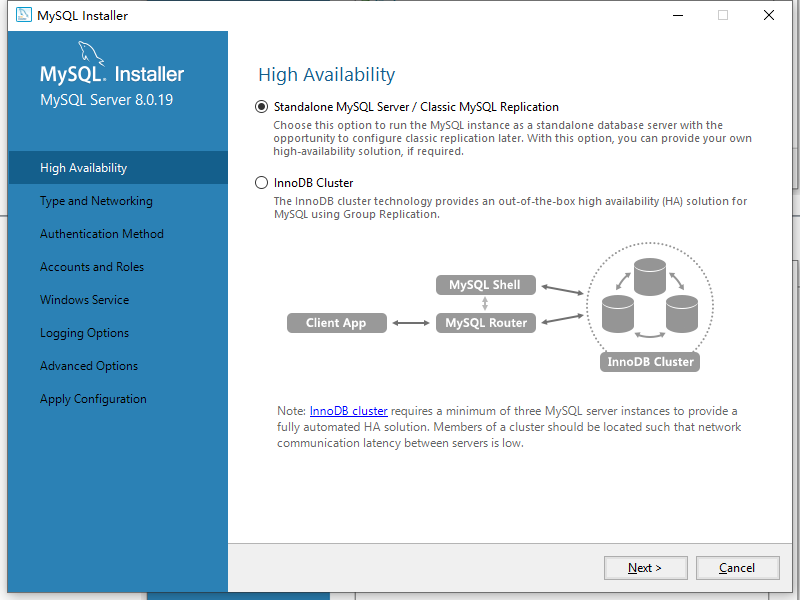Click the MySQL Installer title bar icon
The width and height of the screenshot is (800, 600).
[23, 15]
